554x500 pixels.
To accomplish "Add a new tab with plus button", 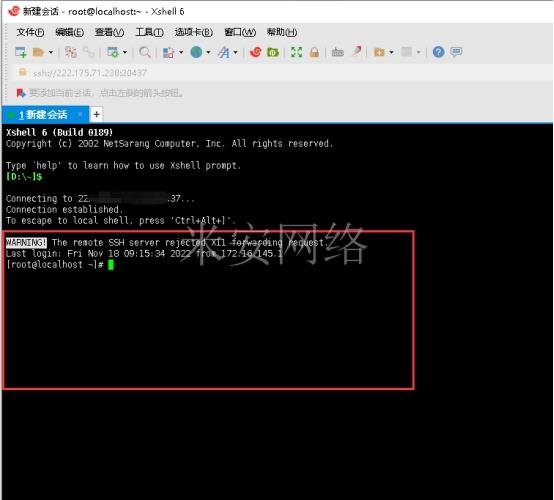I will tap(96, 114).
